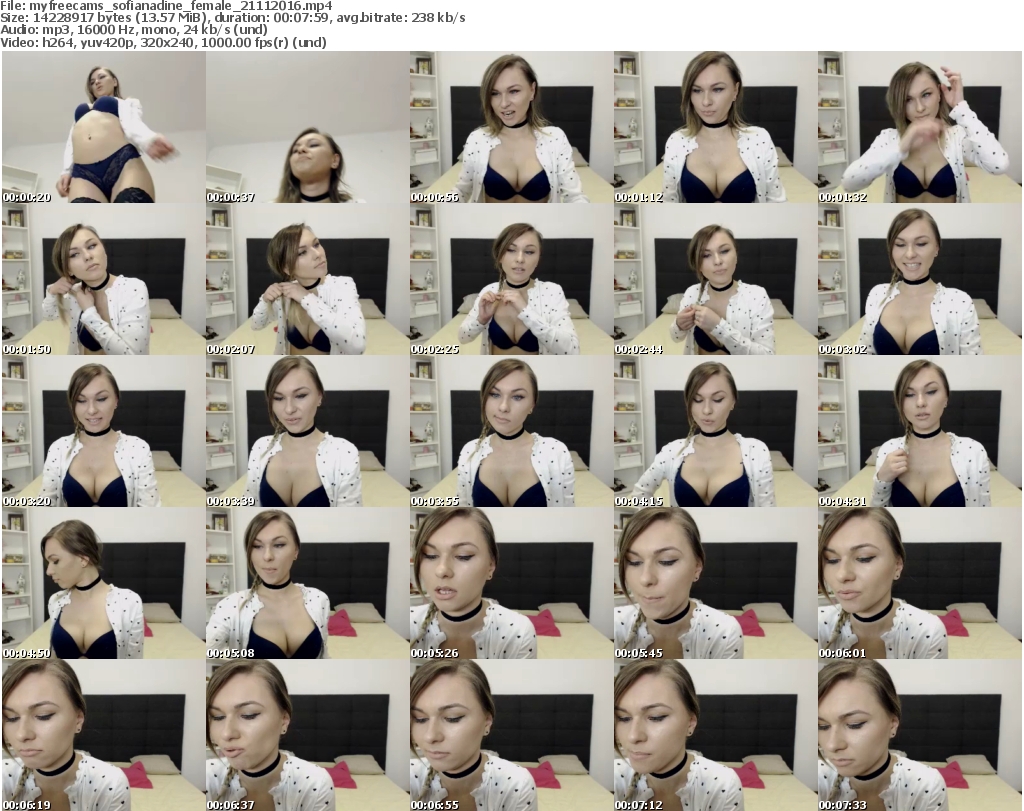This screenshot has height=811, width=1024.
Task: Choose the thumbnail at 00:02:07
Action: point(308,279)
